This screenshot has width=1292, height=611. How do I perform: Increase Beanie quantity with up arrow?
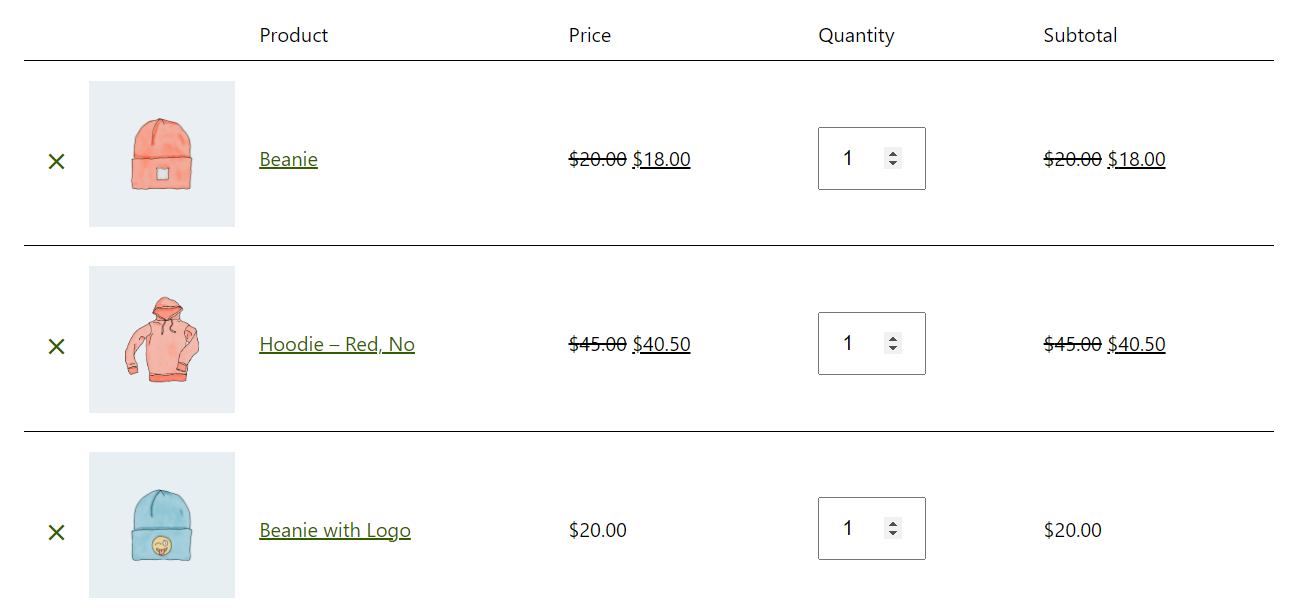coord(893,153)
